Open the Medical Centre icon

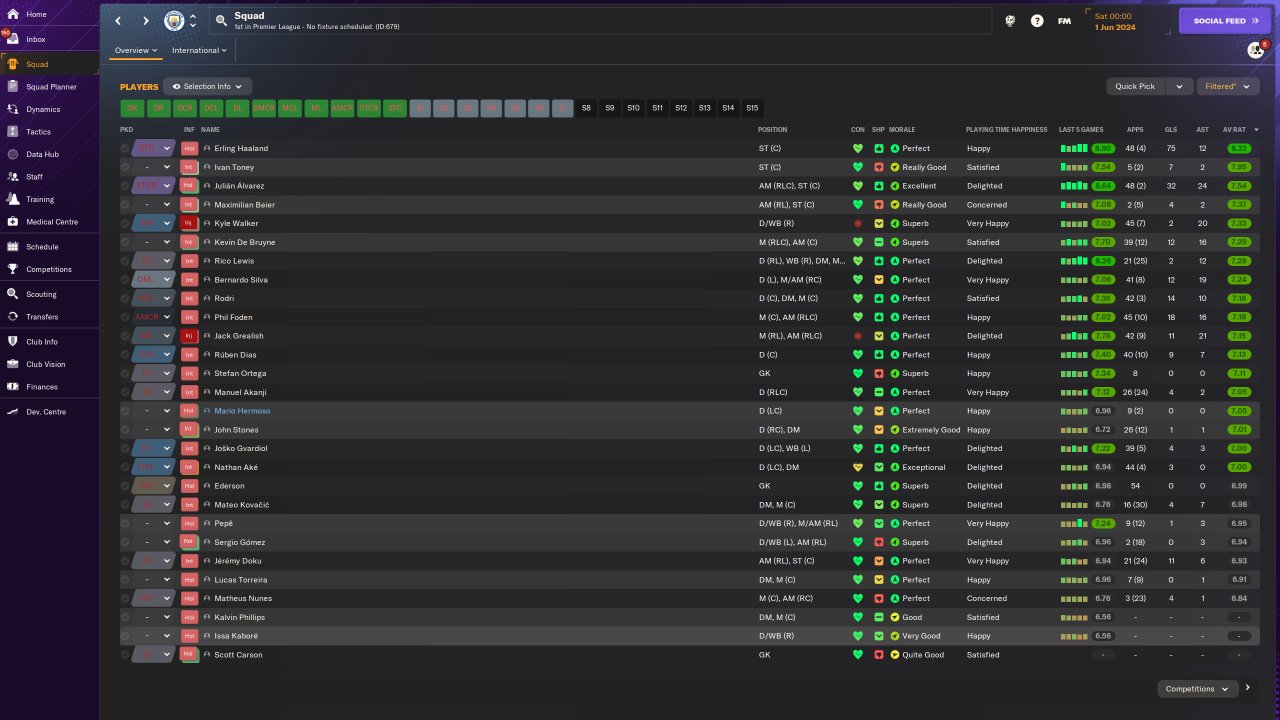point(12,222)
